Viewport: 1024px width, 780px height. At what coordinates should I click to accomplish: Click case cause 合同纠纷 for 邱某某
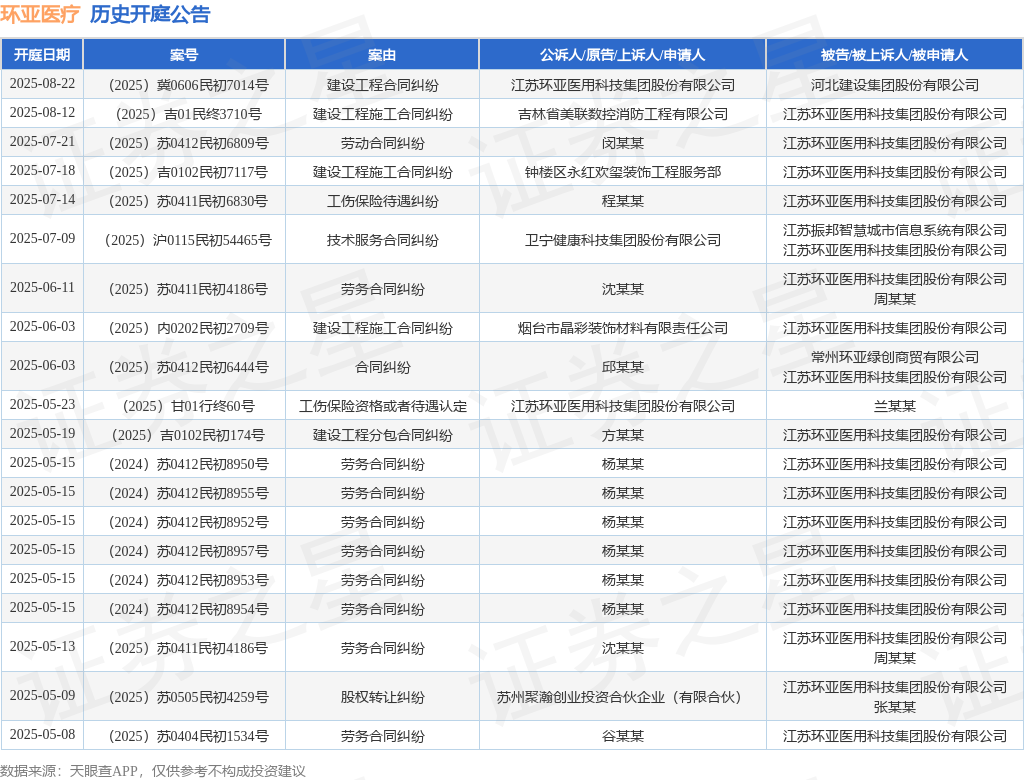383,367
